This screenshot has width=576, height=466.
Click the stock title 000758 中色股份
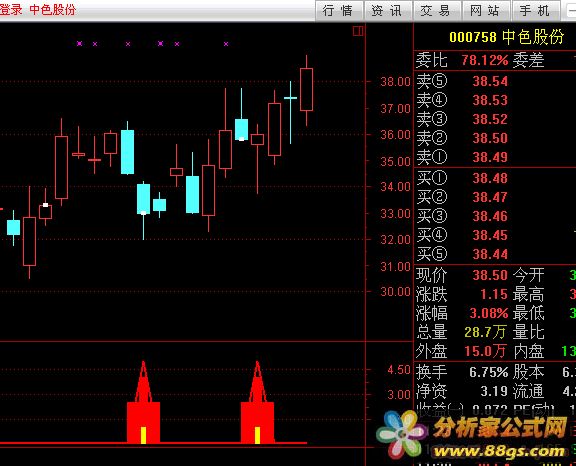click(507, 37)
